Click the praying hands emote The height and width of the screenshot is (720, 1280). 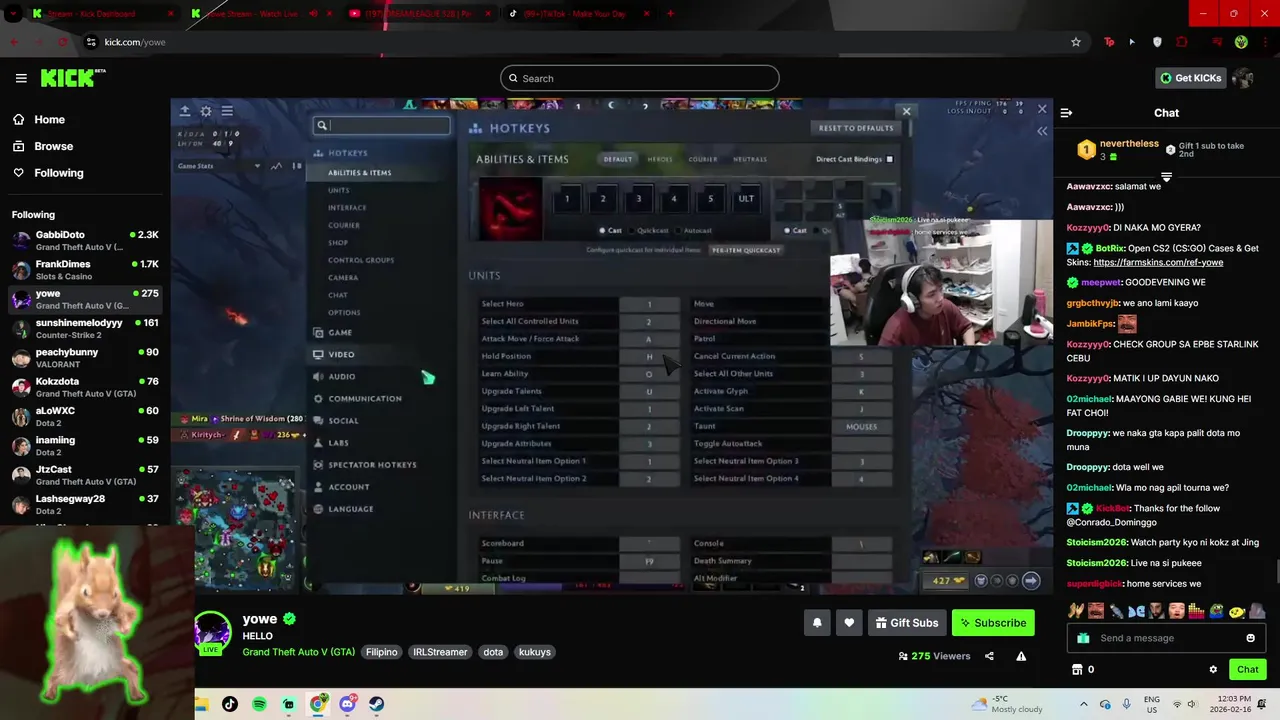tap(1076, 610)
